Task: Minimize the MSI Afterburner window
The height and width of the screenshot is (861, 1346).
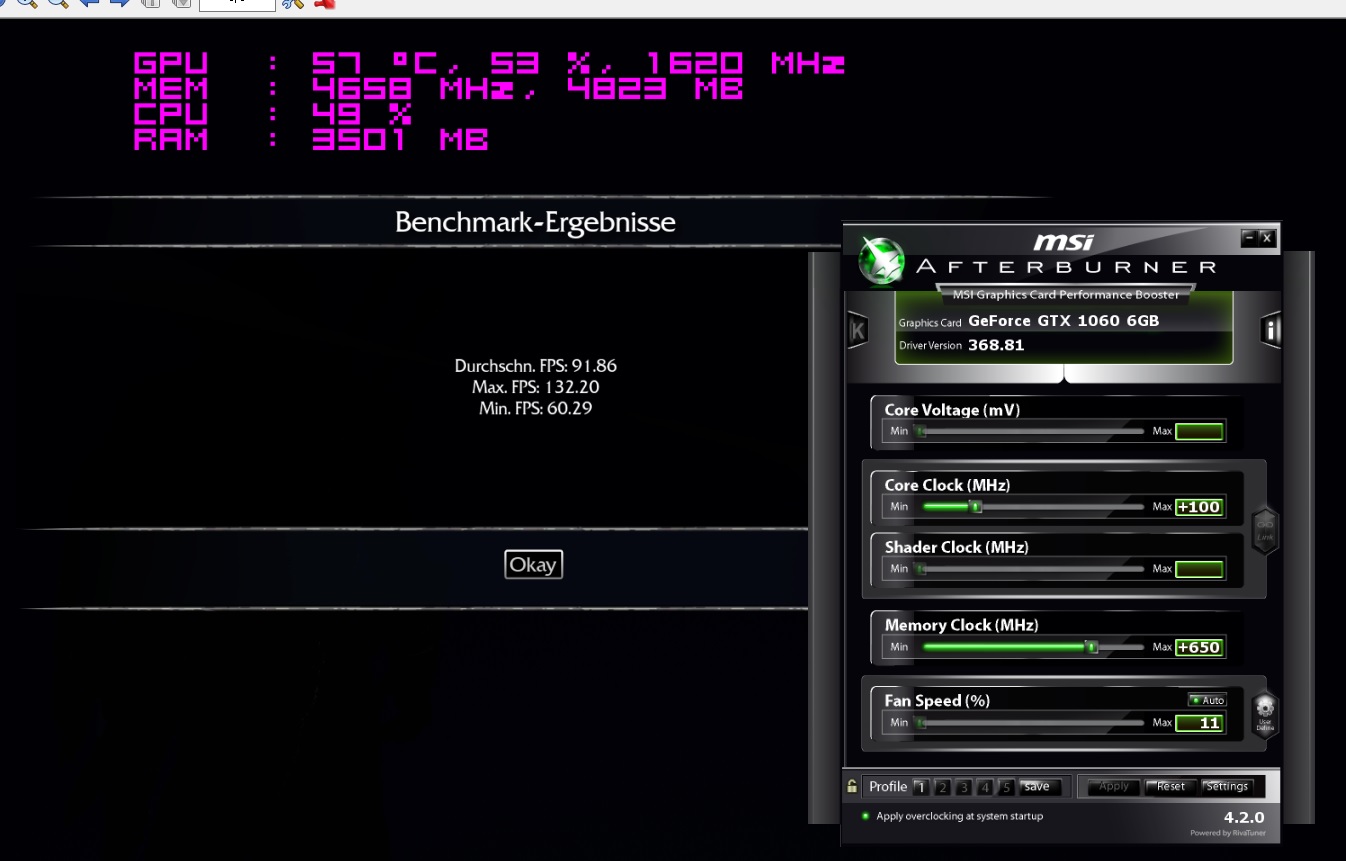Action: pyautogui.click(x=1249, y=237)
